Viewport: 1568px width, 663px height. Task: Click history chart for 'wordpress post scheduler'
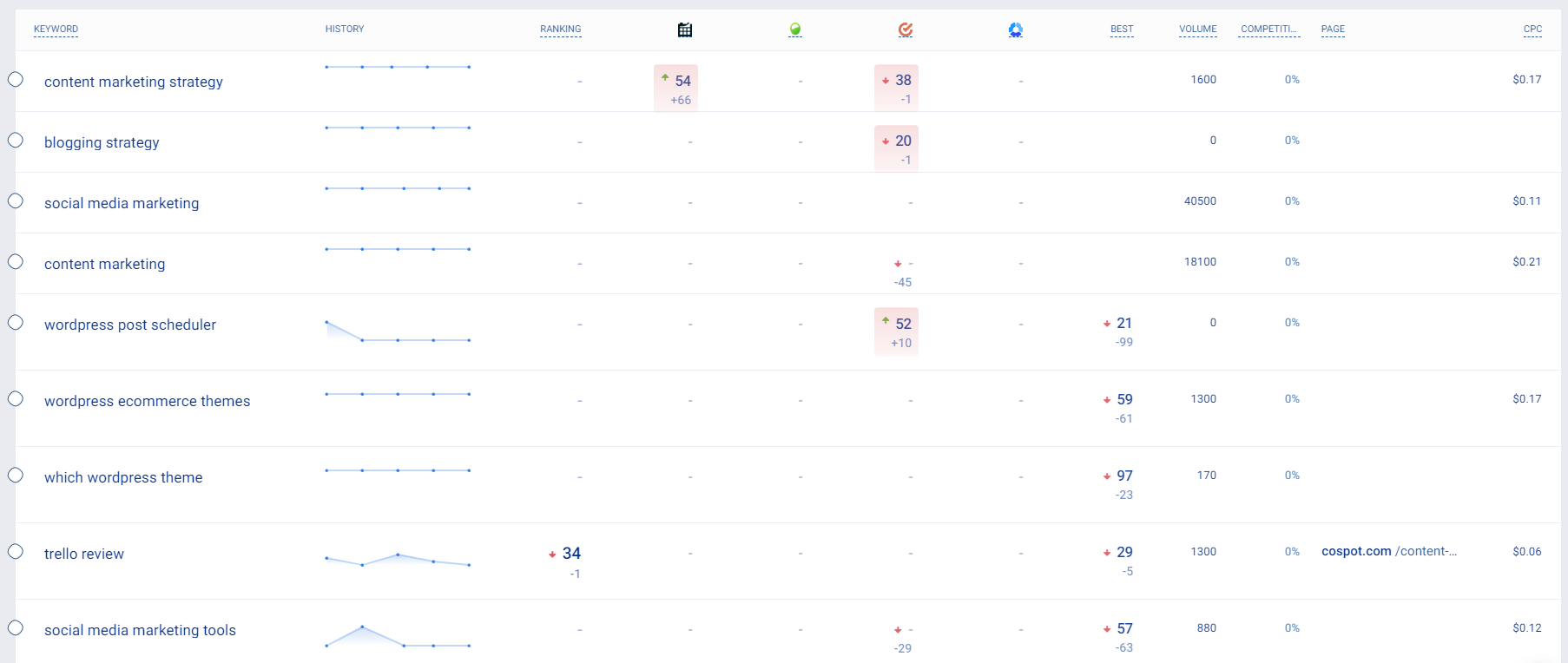tap(398, 332)
